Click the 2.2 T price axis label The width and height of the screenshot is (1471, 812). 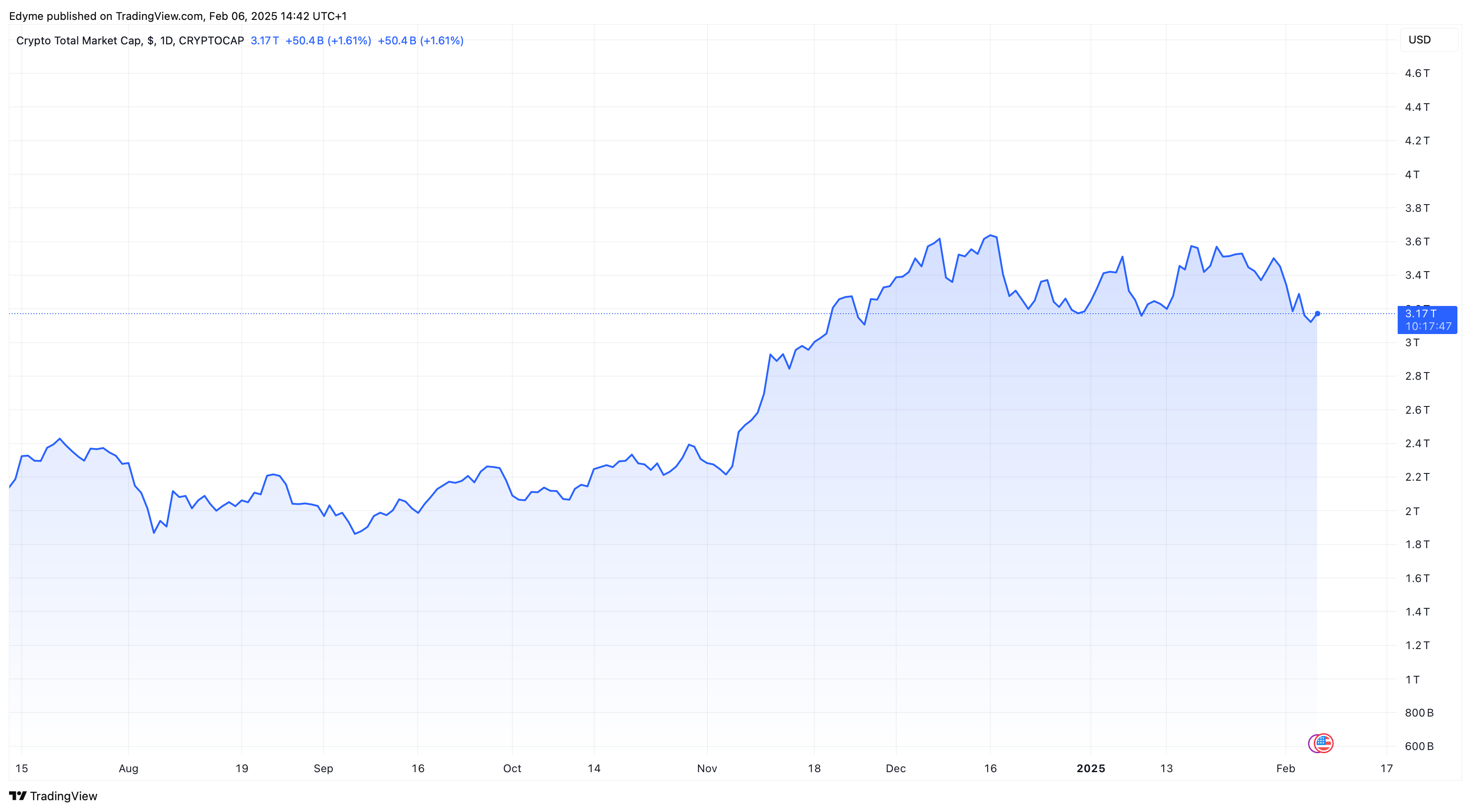click(1417, 477)
